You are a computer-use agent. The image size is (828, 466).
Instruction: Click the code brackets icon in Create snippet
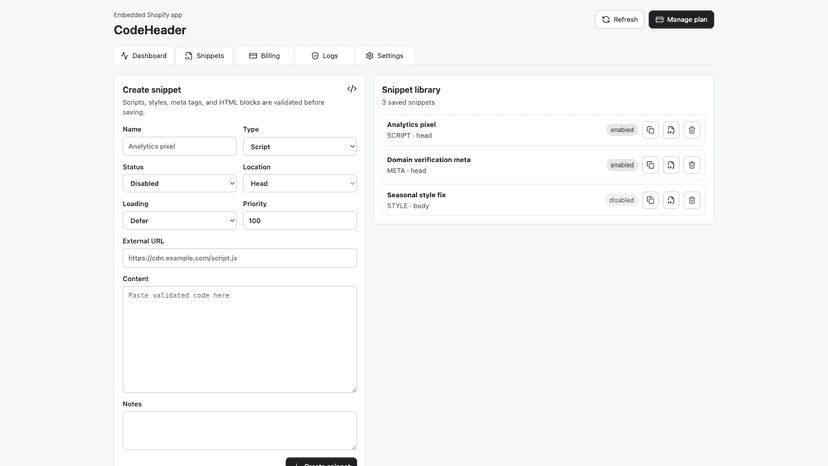pyautogui.click(x=352, y=89)
